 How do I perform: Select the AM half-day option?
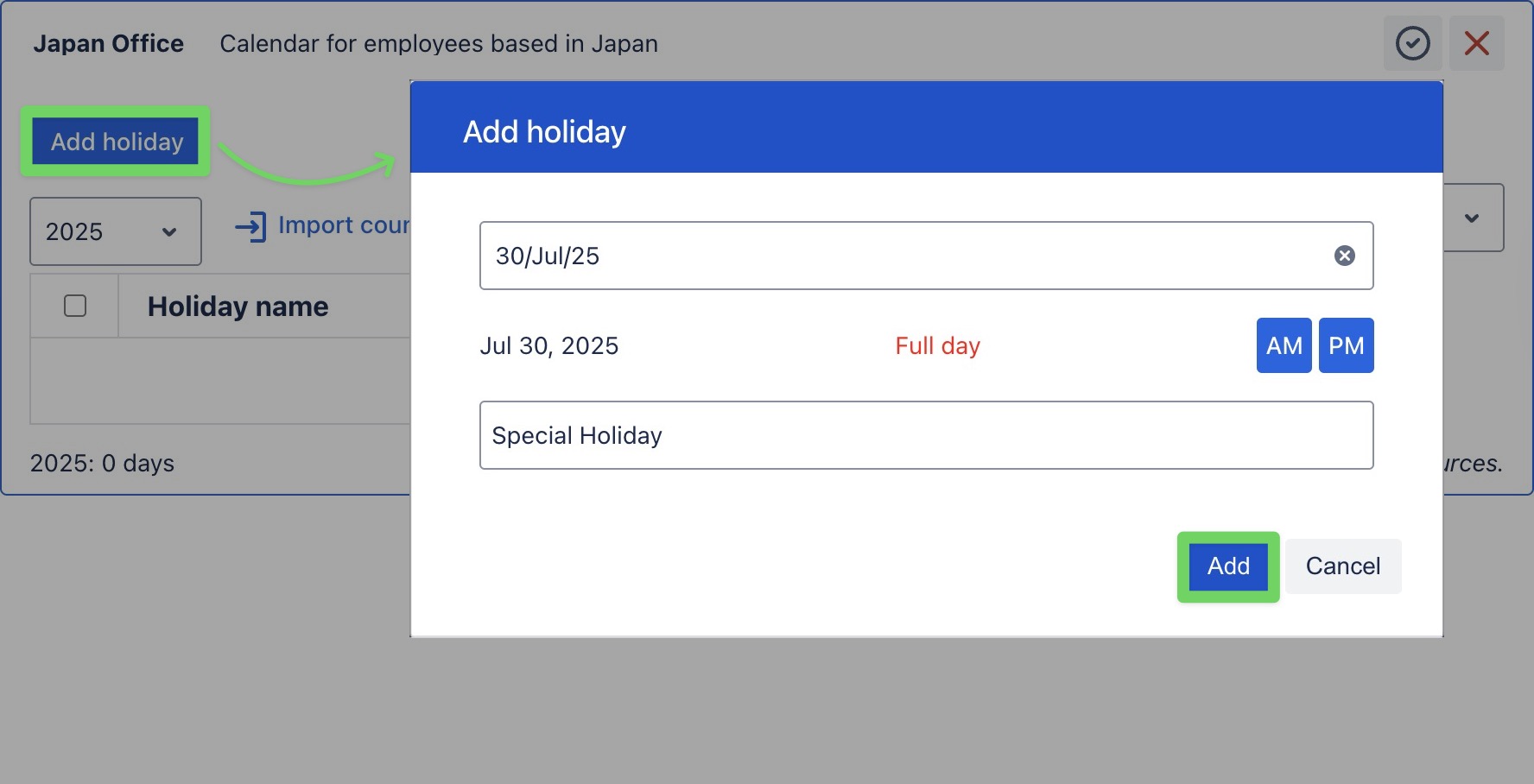(1284, 345)
